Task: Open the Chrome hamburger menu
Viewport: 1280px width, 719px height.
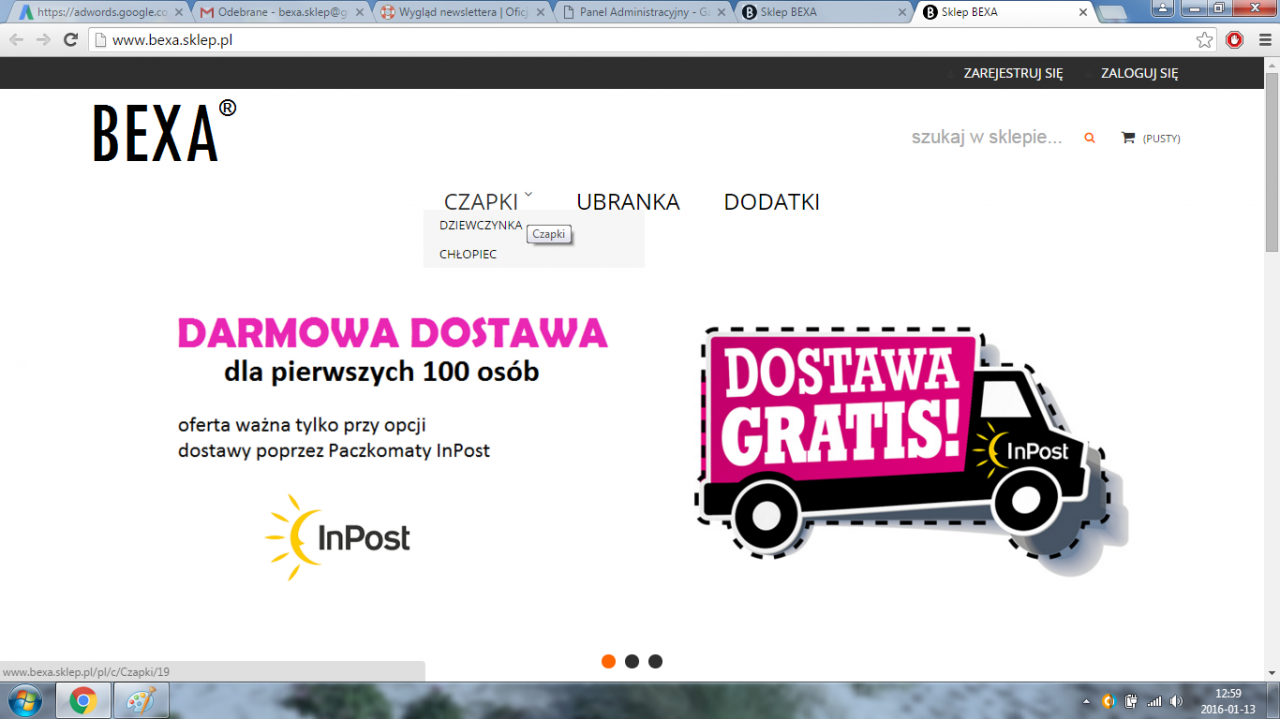Action: 1264,40
